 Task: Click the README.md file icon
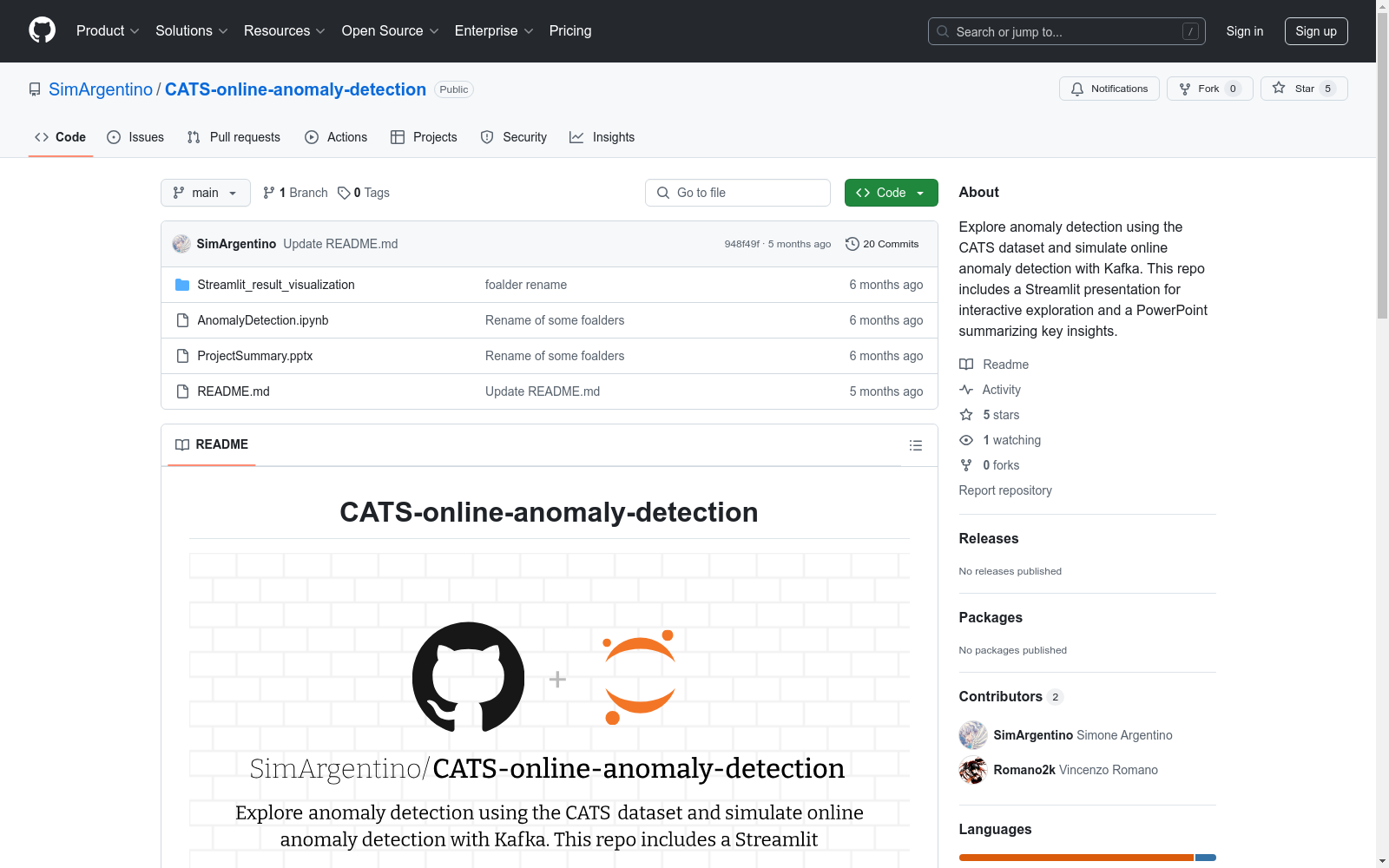pyautogui.click(x=182, y=391)
